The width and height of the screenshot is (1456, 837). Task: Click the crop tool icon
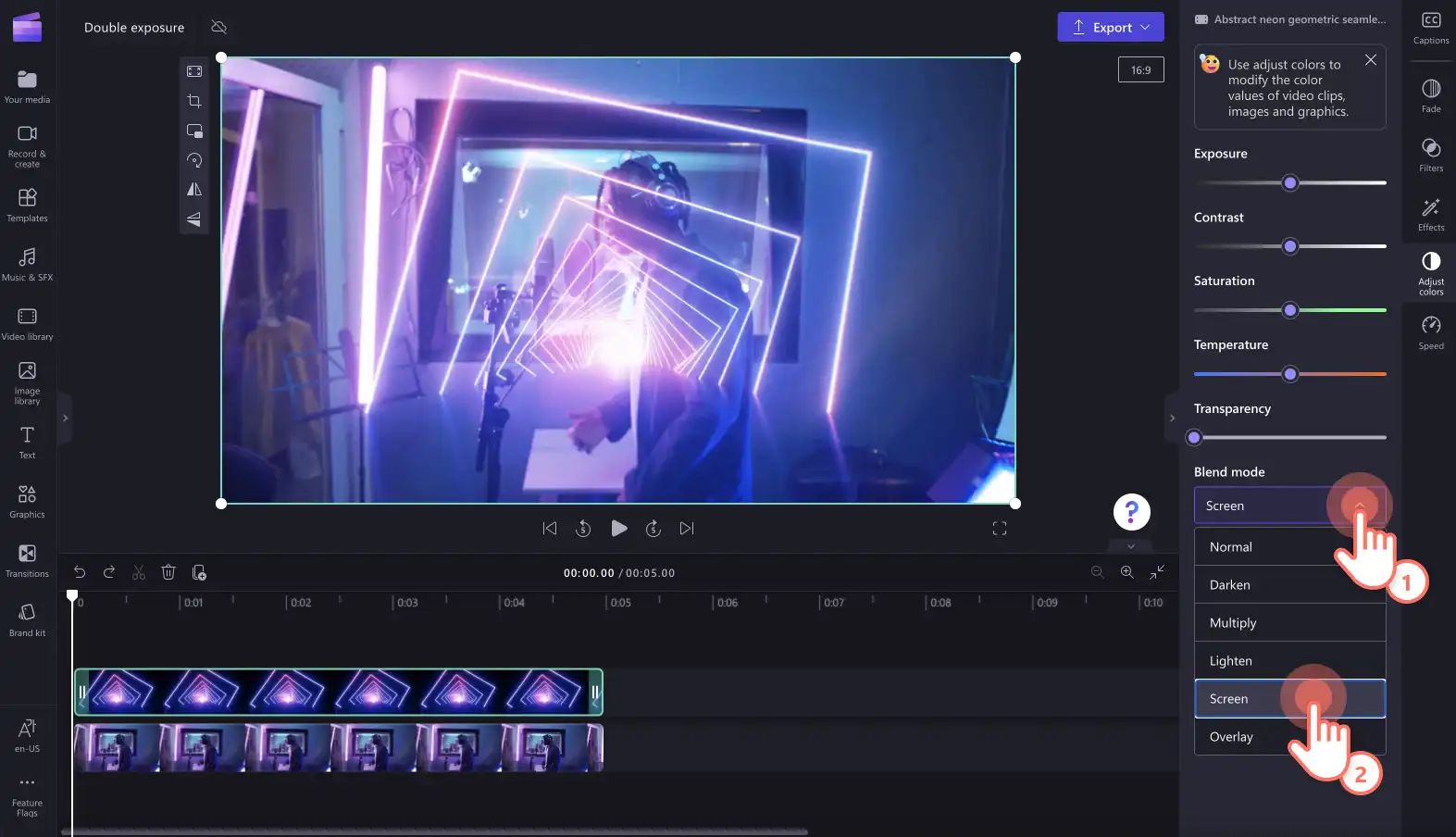point(194,101)
